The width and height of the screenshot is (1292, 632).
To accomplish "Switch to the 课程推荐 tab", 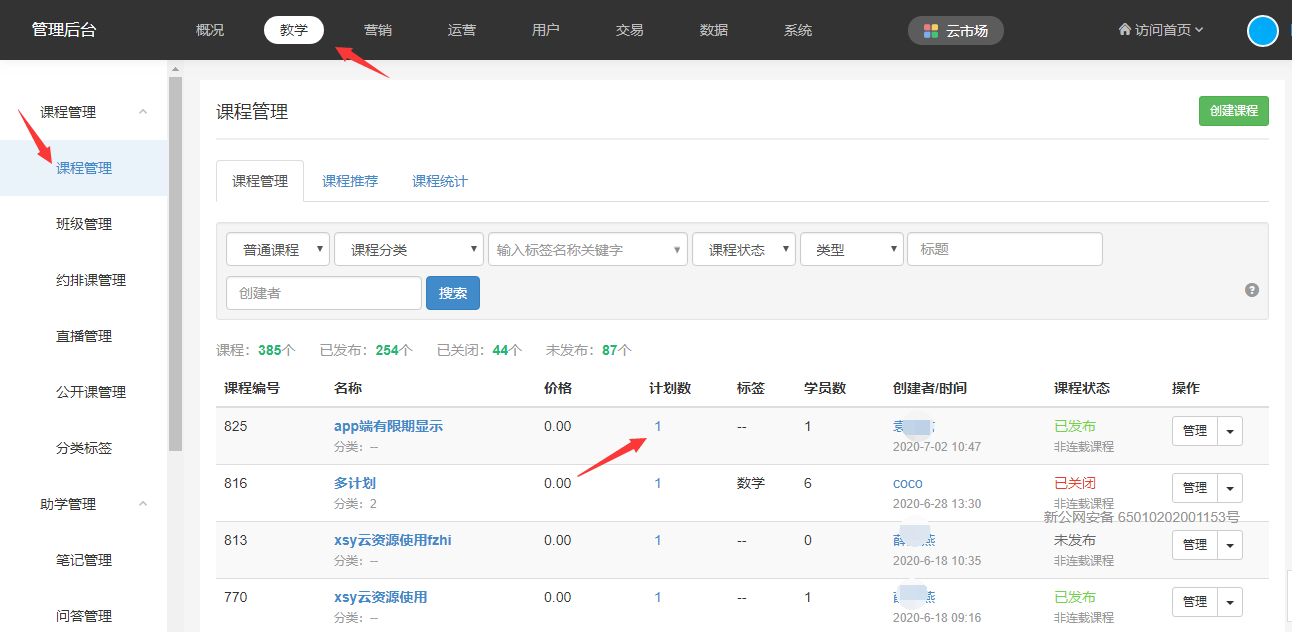I will pos(350,182).
